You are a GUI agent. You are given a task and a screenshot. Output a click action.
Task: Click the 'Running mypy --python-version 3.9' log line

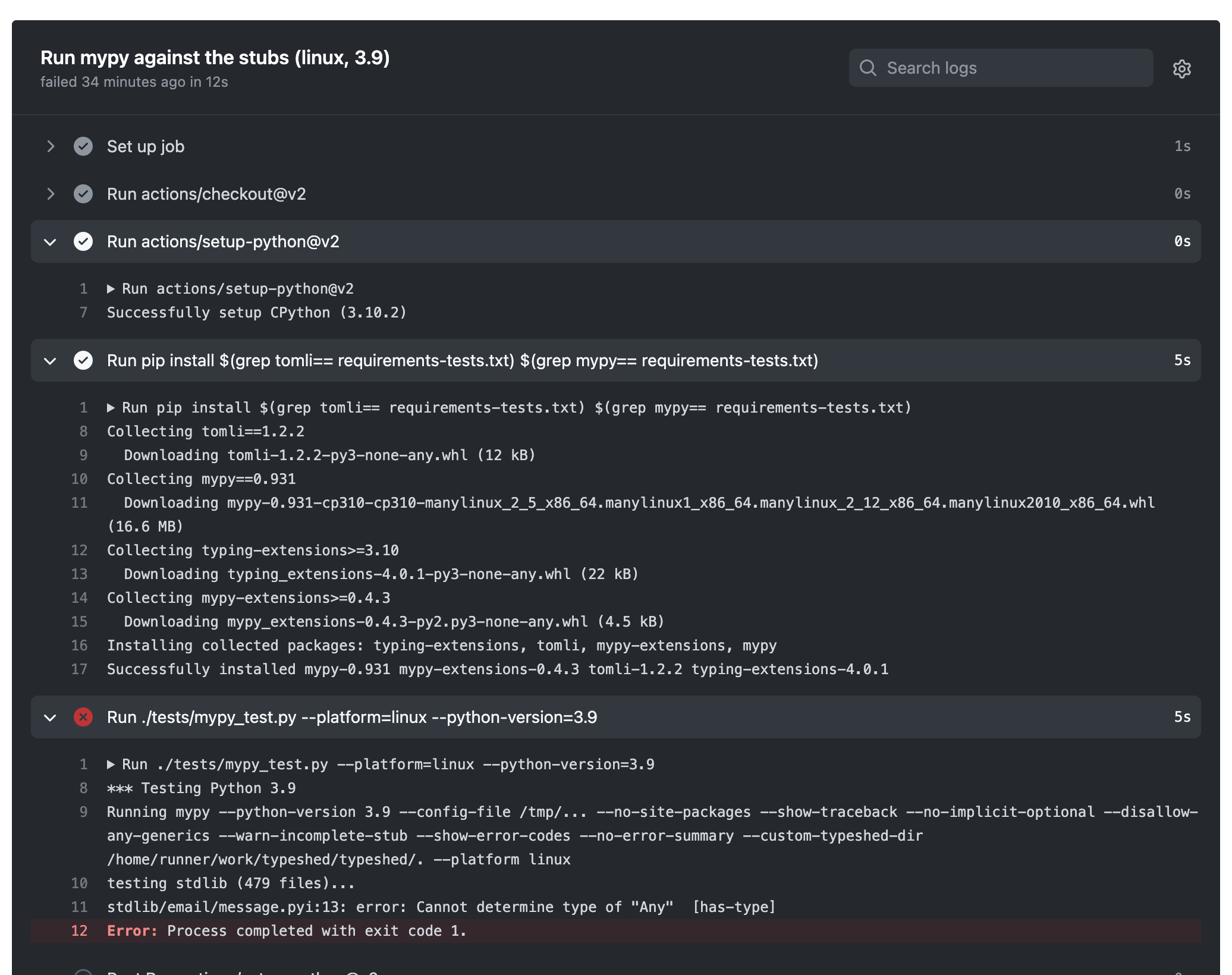pyautogui.click(x=652, y=836)
